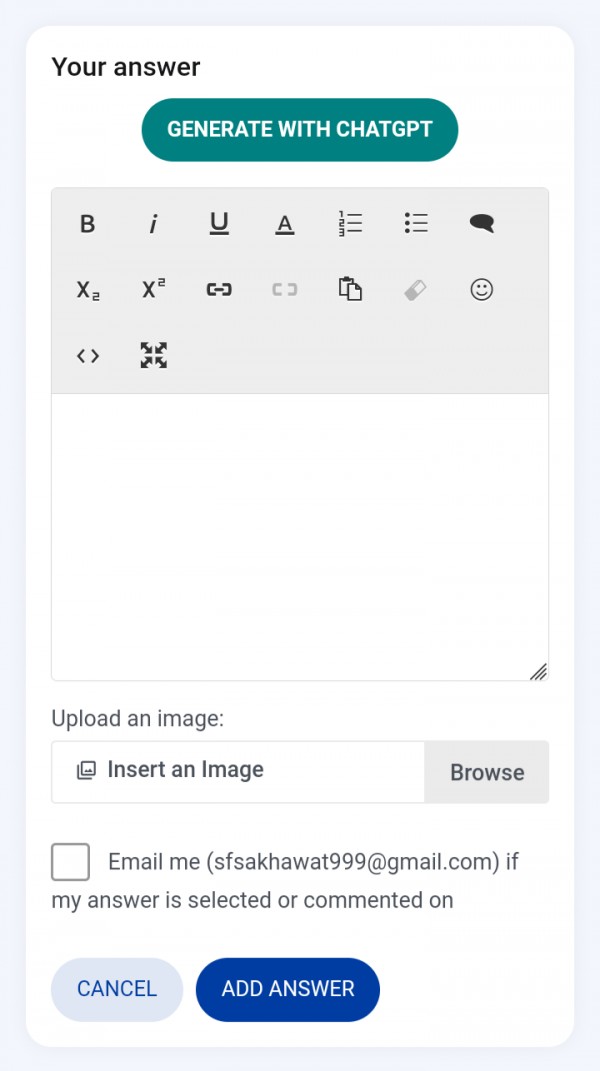Toggle bold formatting in editor

[88, 224]
